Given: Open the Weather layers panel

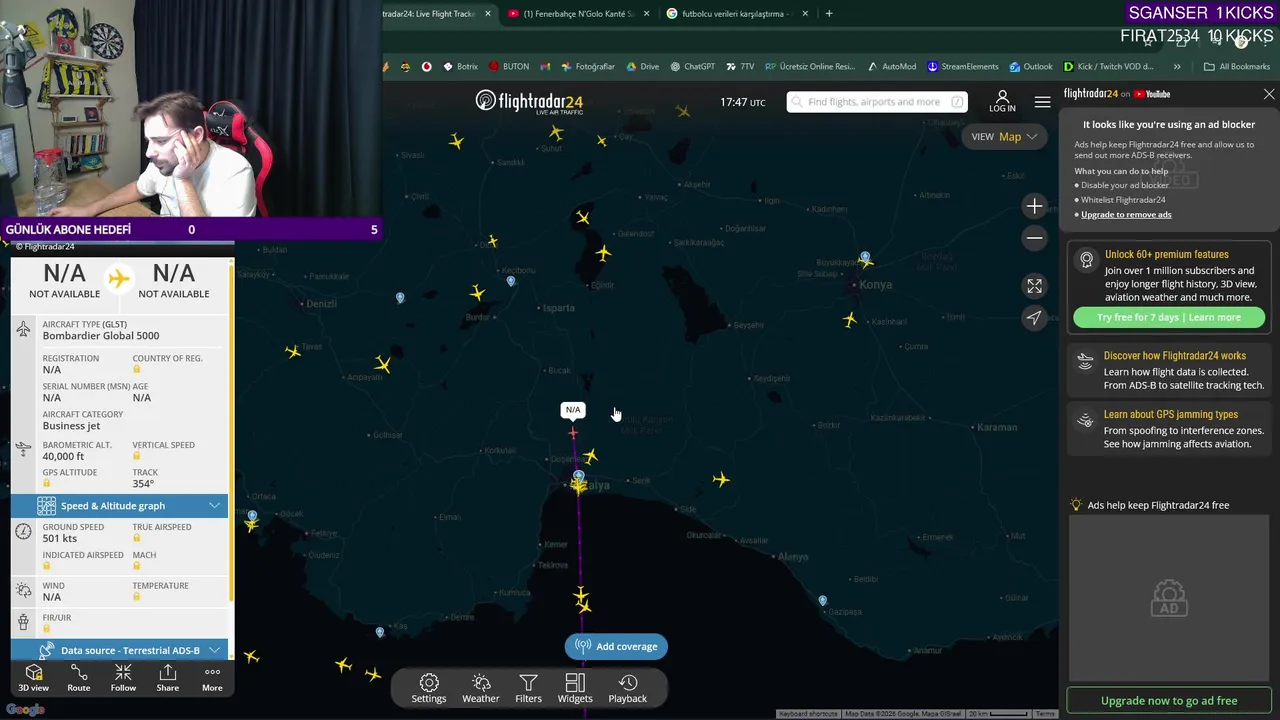Looking at the screenshot, I should click(x=481, y=689).
